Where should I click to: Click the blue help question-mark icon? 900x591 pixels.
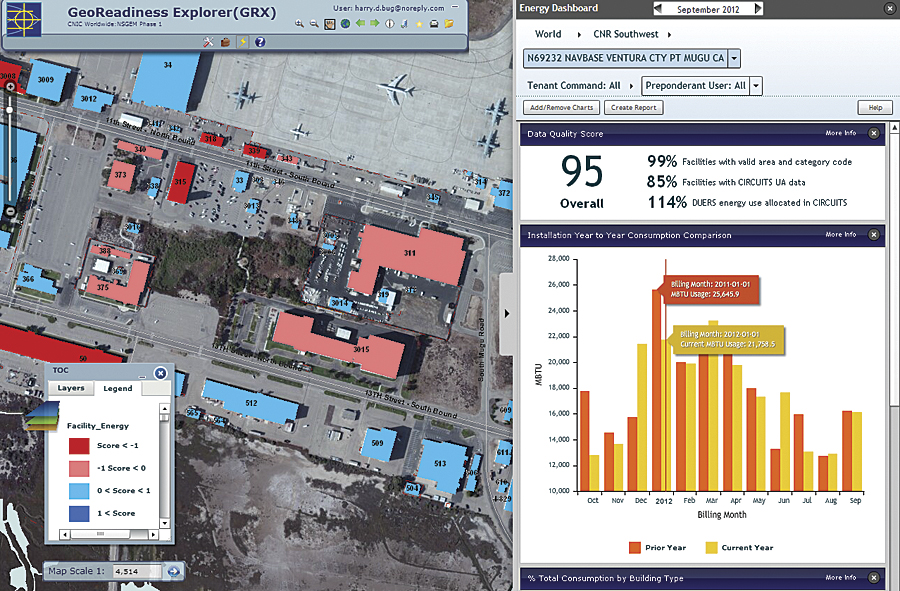click(260, 42)
